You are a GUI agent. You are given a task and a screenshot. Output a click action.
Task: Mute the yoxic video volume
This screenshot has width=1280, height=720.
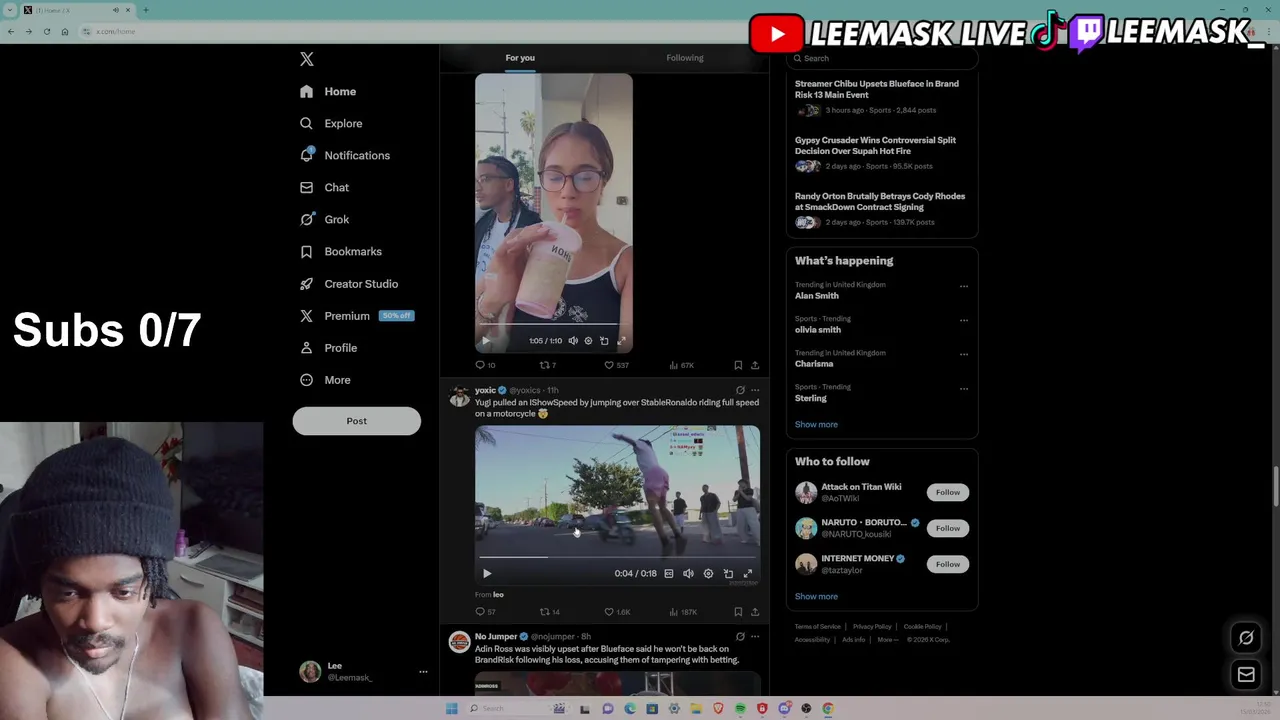[688, 573]
